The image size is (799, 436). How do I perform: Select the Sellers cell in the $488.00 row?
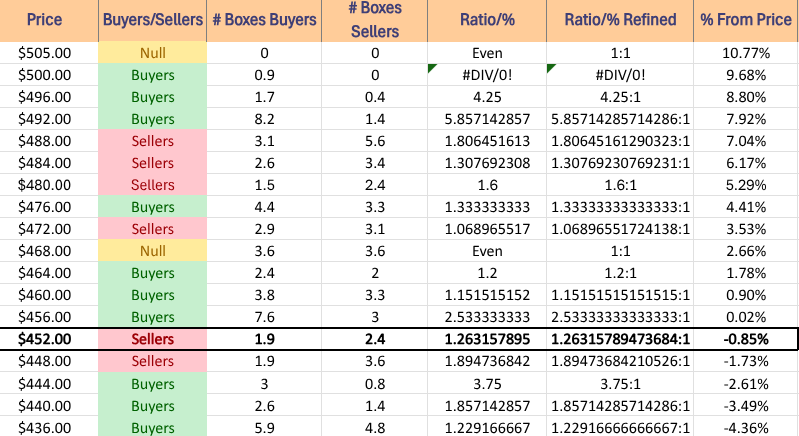tap(152, 141)
